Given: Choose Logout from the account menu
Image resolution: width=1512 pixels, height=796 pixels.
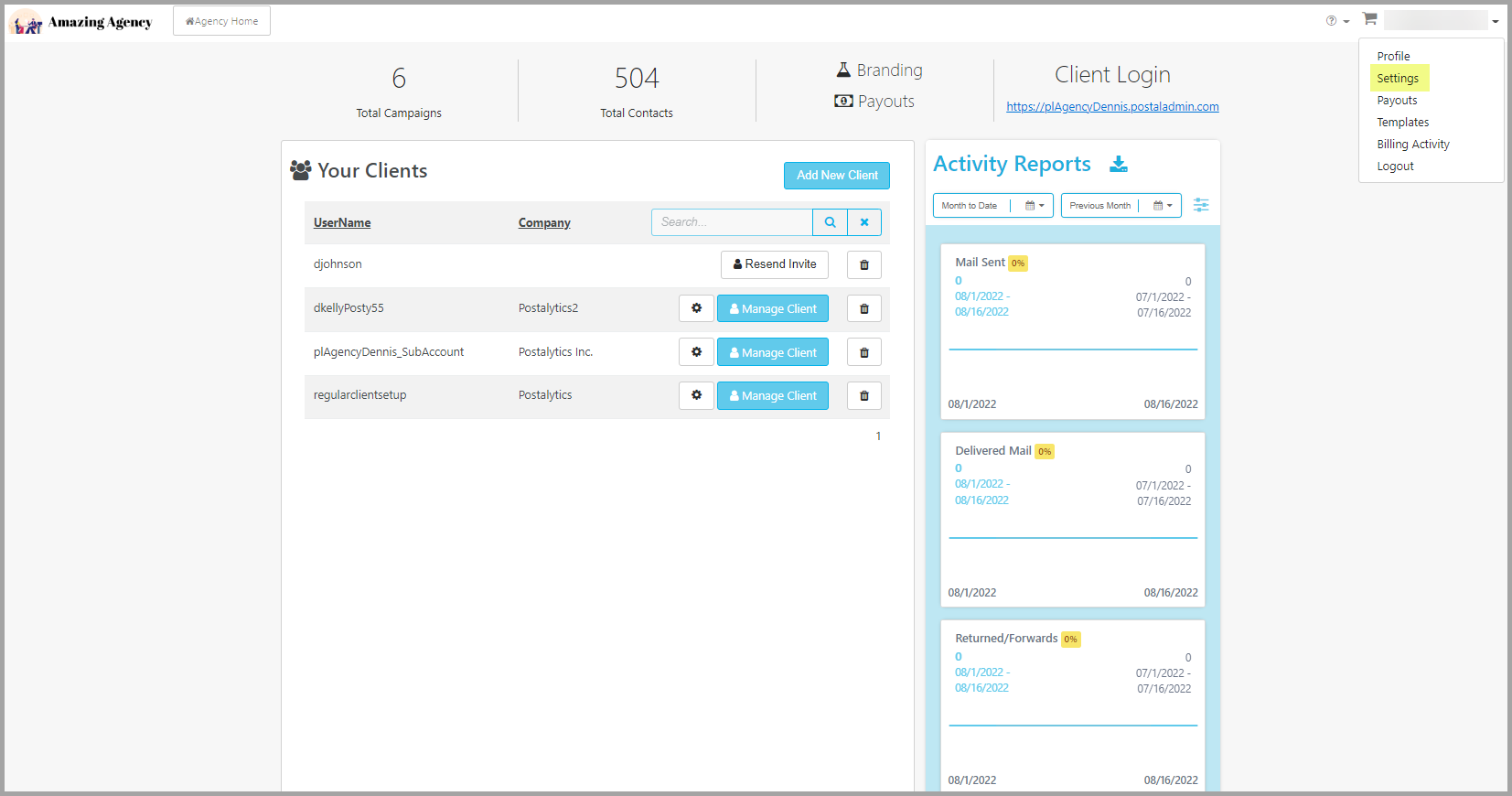Looking at the screenshot, I should click(1395, 167).
